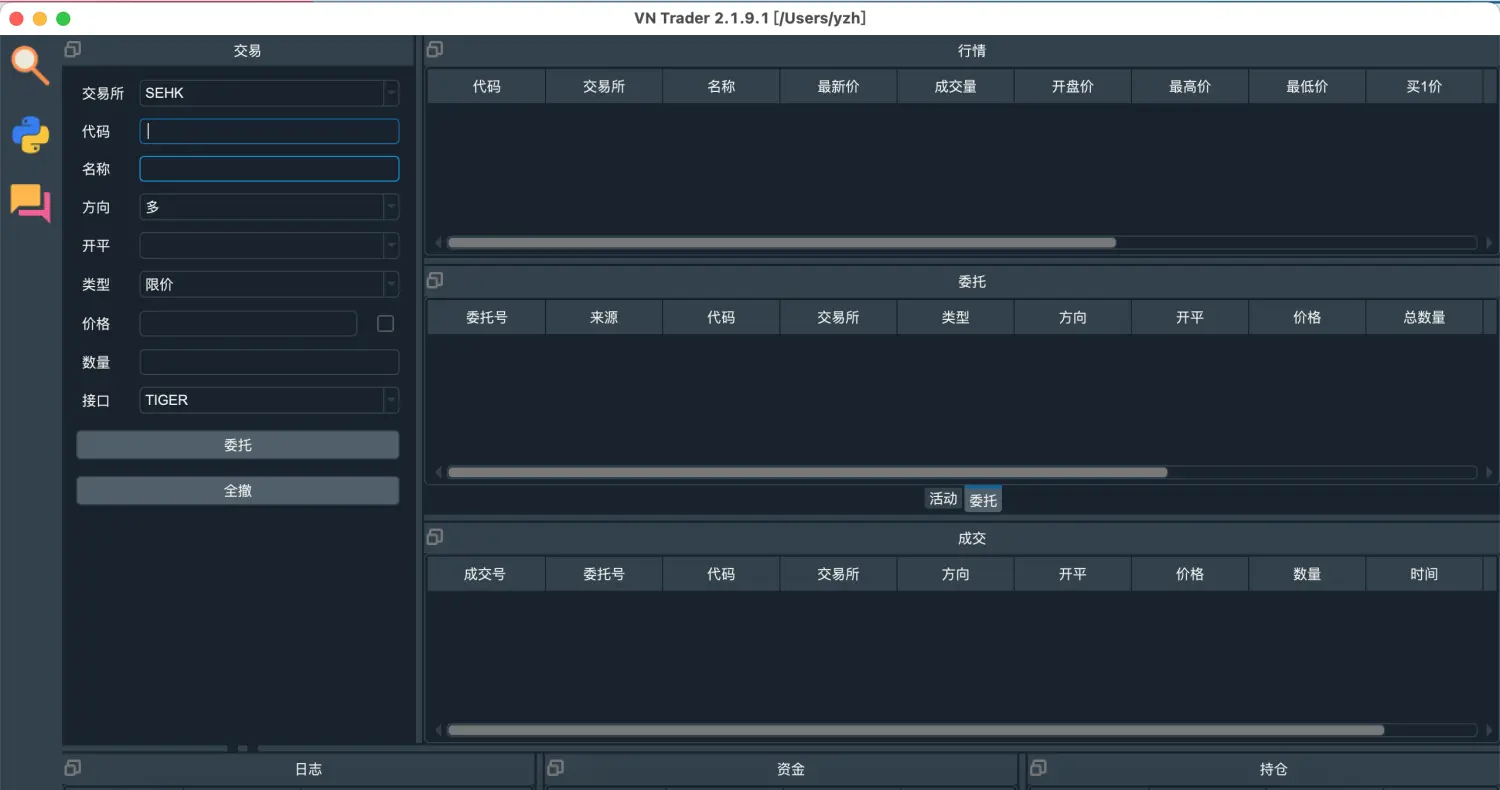The height and width of the screenshot is (790, 1500).
Task: Float the 持仓 panel using its dock icon
Action: 1038,767
